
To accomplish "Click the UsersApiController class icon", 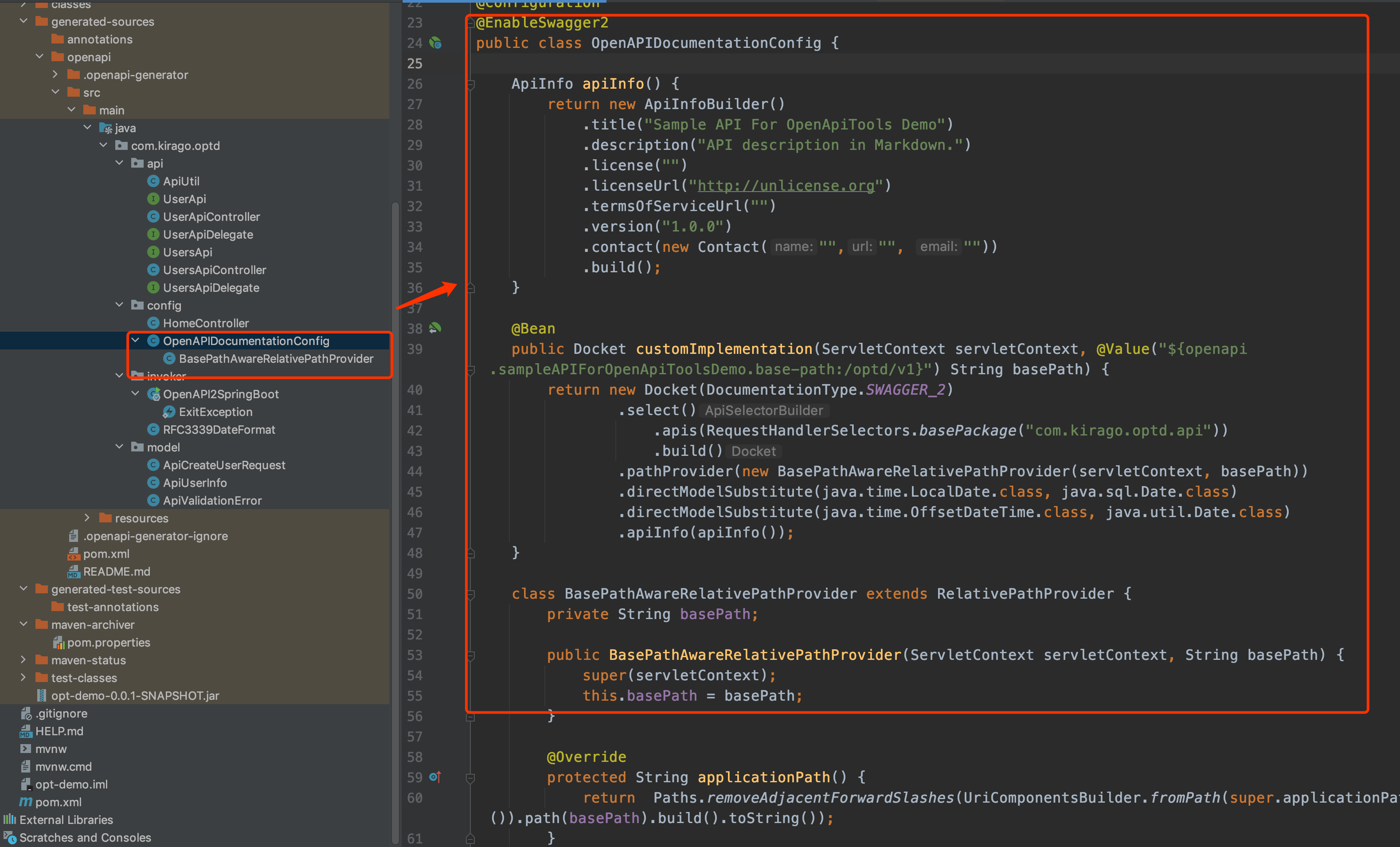I will 153,270.
